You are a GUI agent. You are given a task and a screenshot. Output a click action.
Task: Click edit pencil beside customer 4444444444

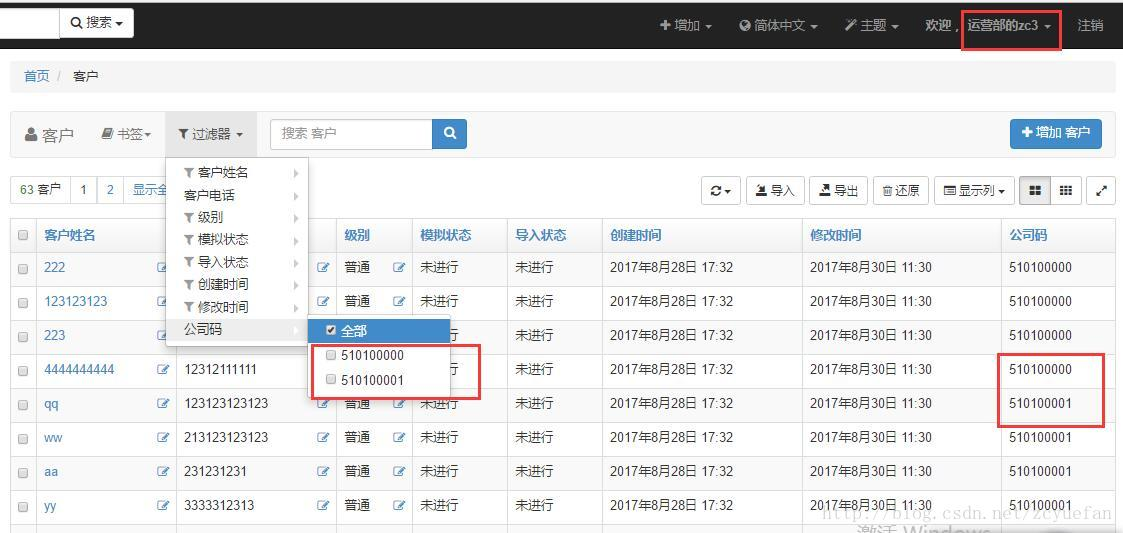[x=163, y=370]
